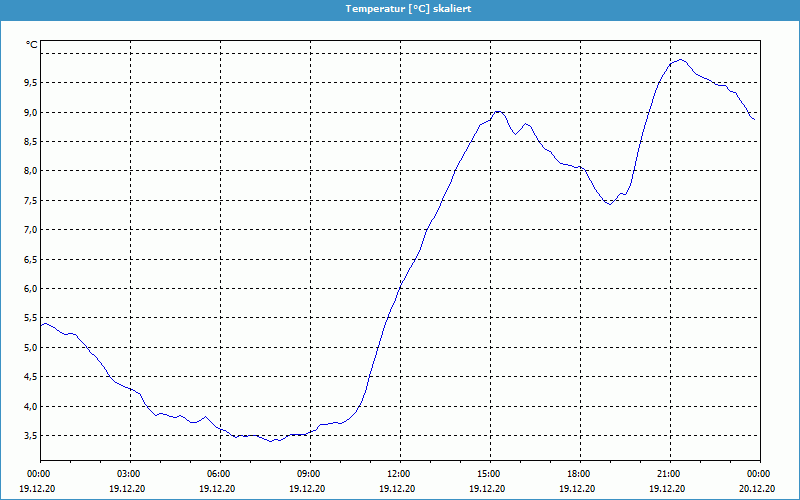Click the curve's highest peak near 21:00

[681, 60]
